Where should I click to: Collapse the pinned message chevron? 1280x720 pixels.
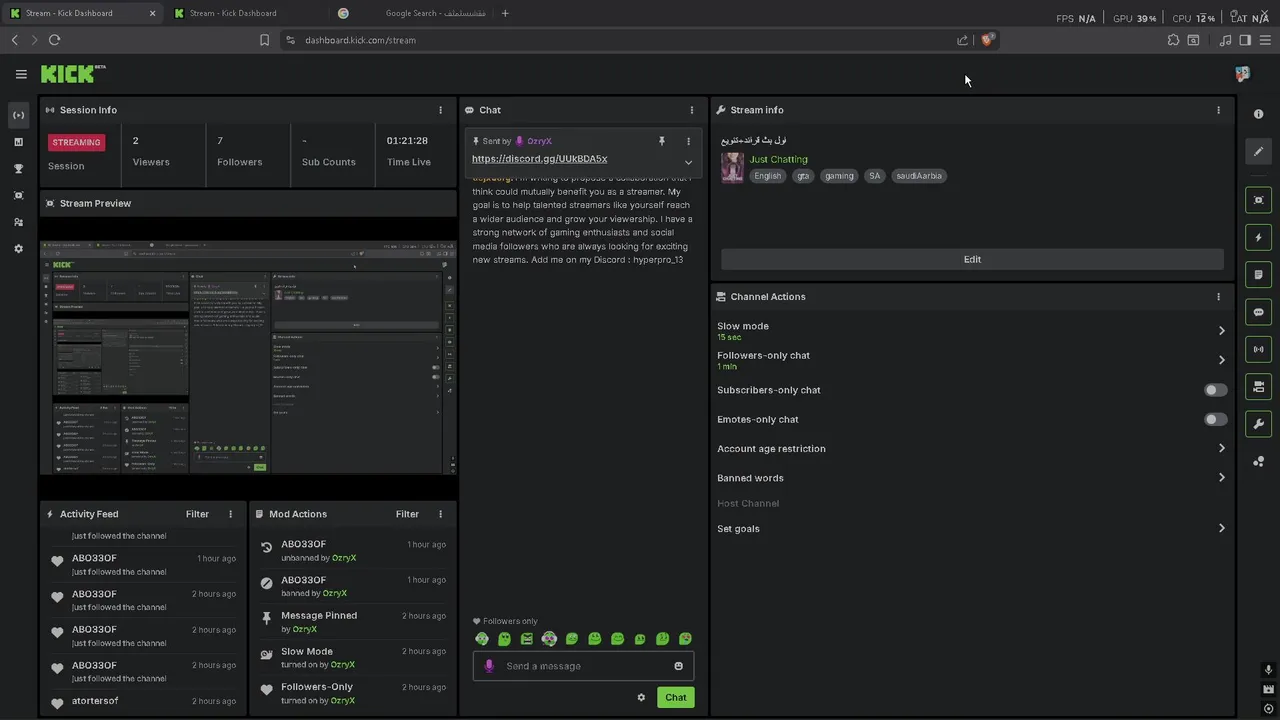click(688, 162)
